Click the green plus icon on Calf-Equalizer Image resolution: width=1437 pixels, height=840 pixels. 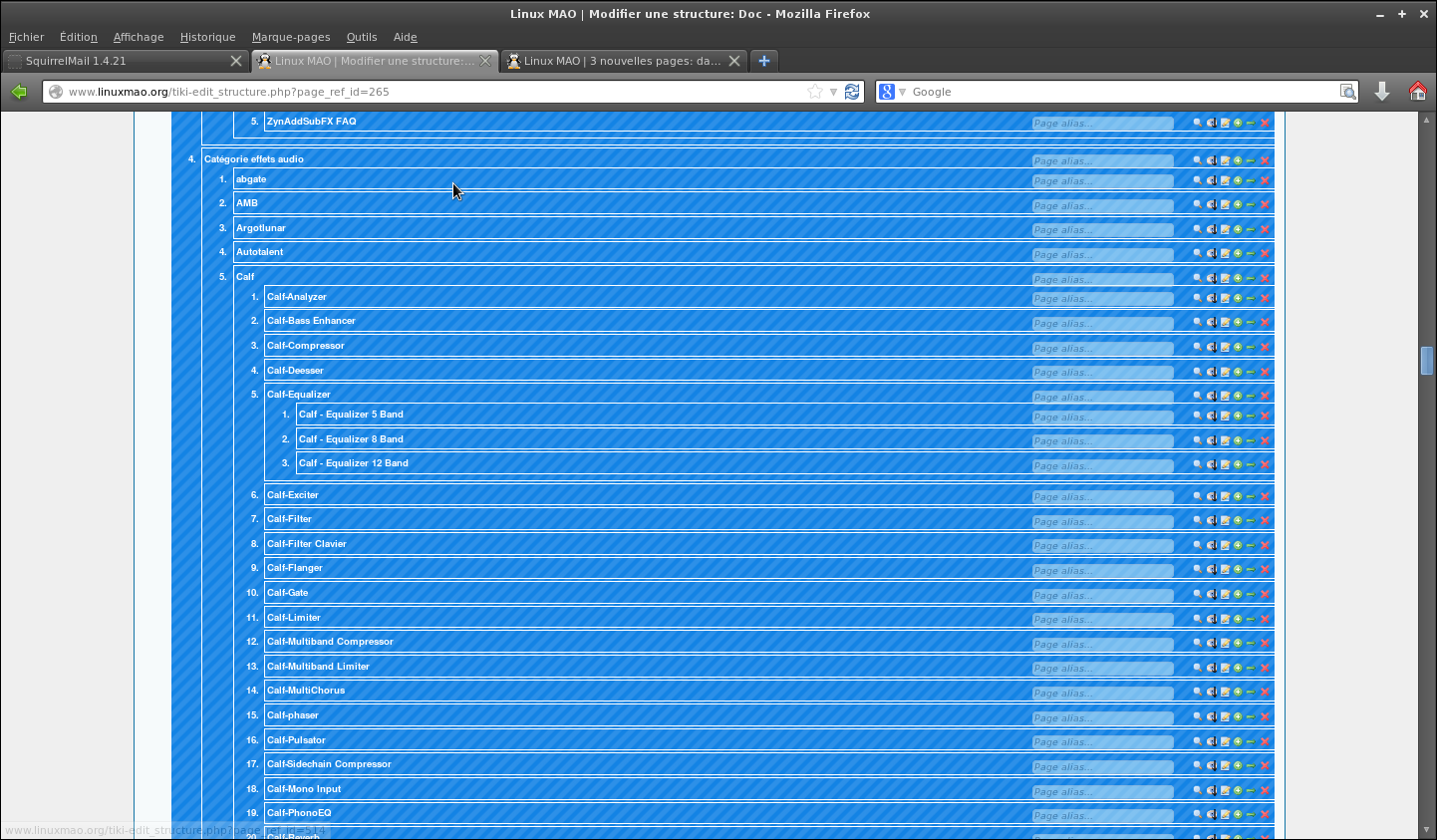coord(1238,396)
